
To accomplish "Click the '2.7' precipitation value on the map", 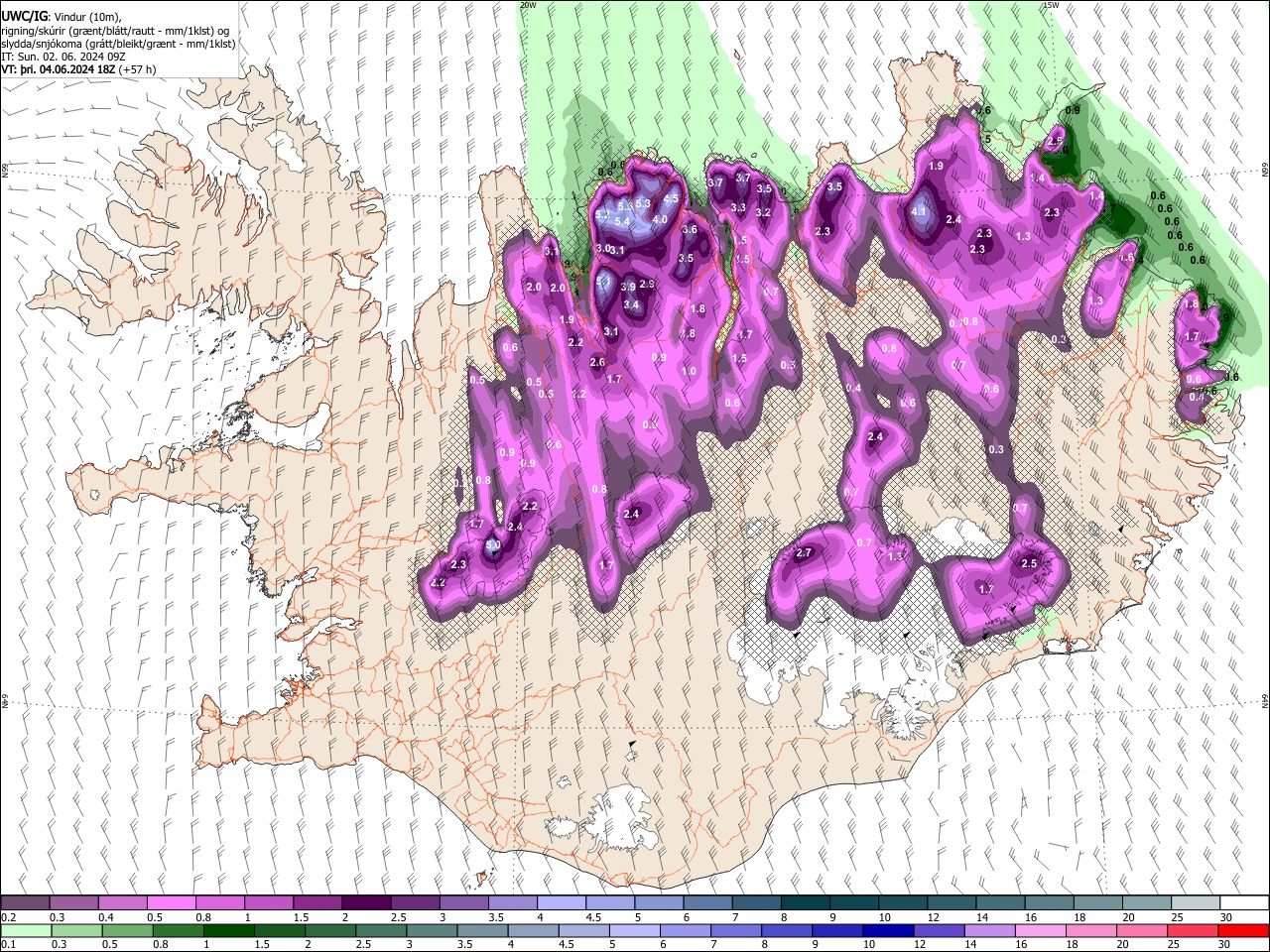I will (804, 552).
